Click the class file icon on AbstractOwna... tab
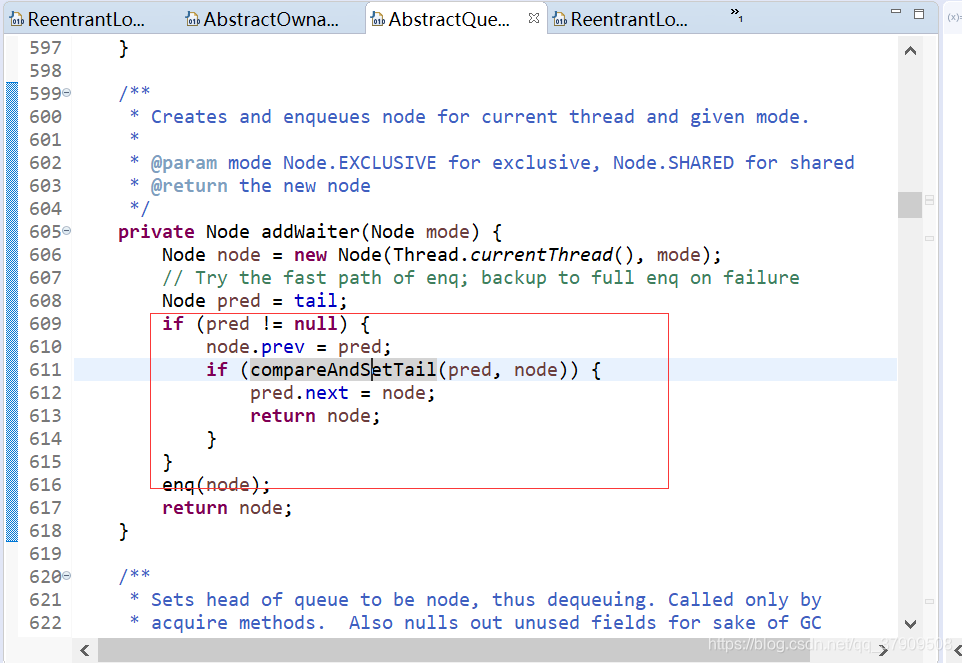The height and width of the screenshot is (663, 962). tap(193, 20)
